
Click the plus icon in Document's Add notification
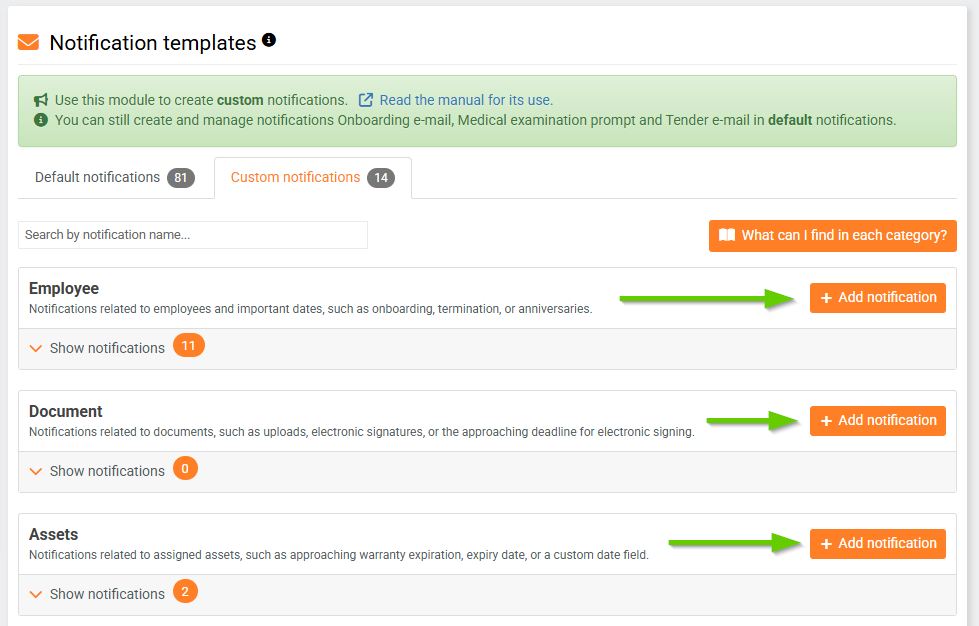826,421
